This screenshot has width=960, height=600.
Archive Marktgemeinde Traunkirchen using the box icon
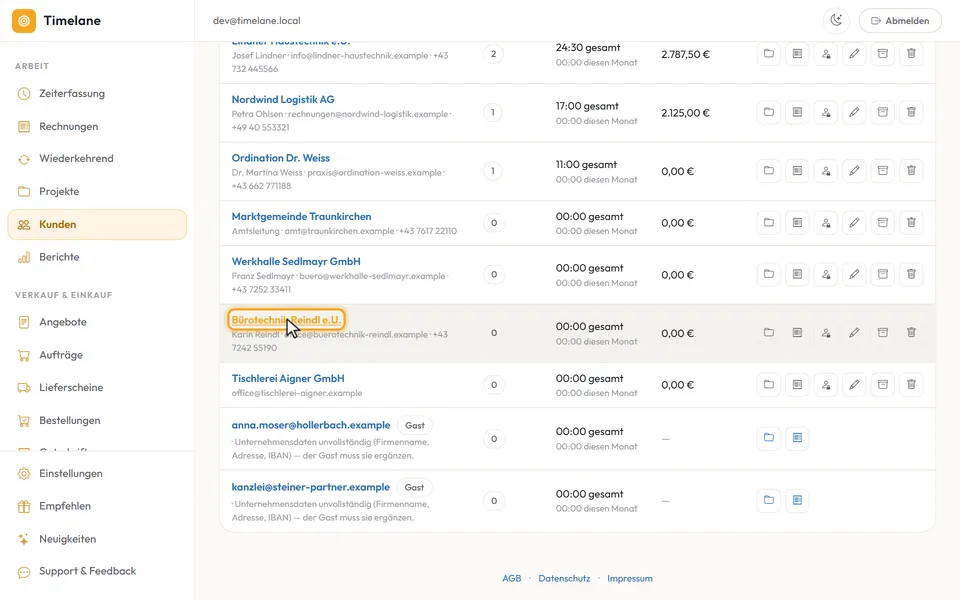pos(882,223)
